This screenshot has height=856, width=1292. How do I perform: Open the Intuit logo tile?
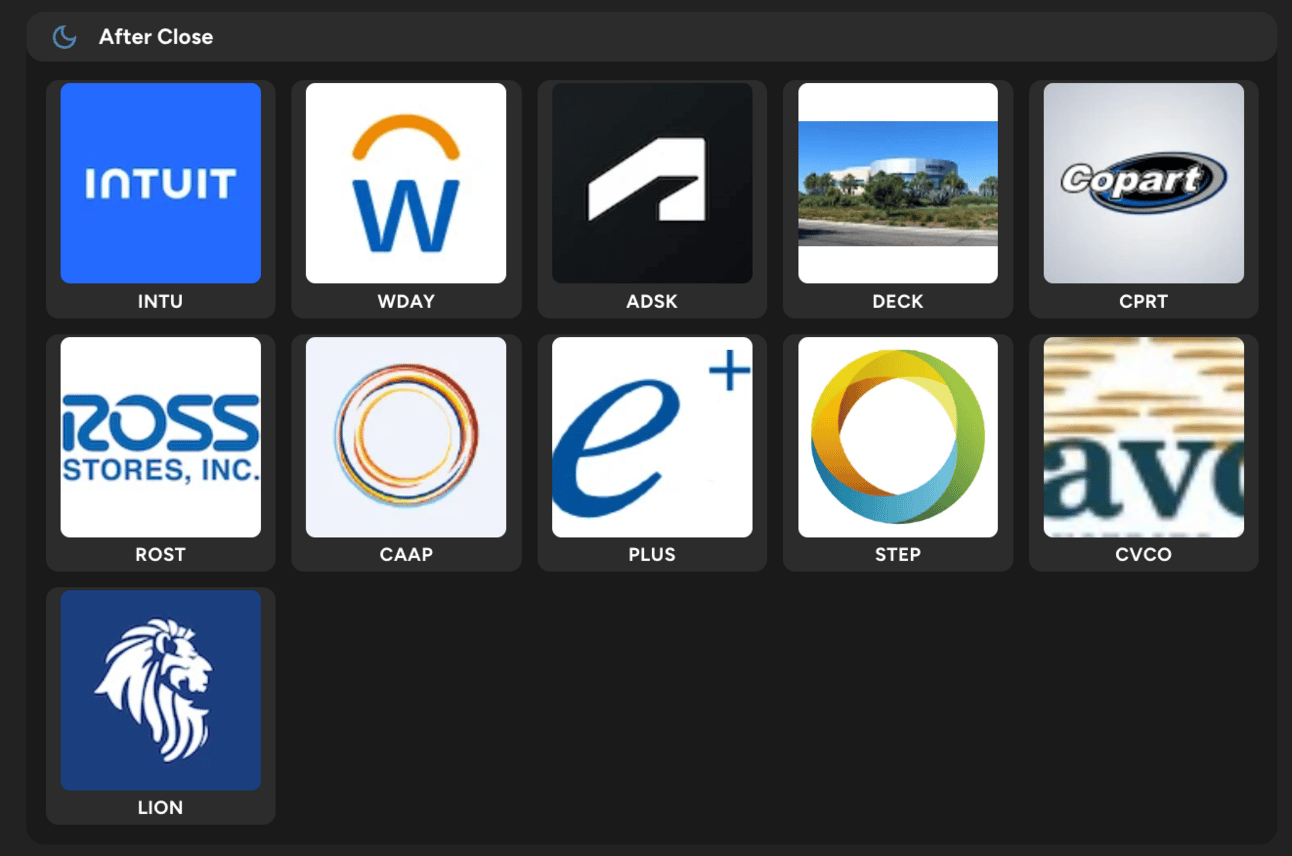click(161, 183)
